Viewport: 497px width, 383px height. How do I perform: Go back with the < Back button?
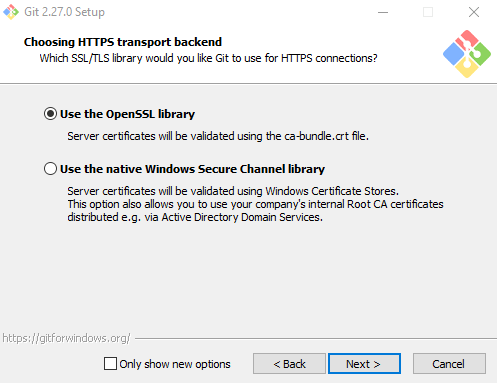[289, 364]
